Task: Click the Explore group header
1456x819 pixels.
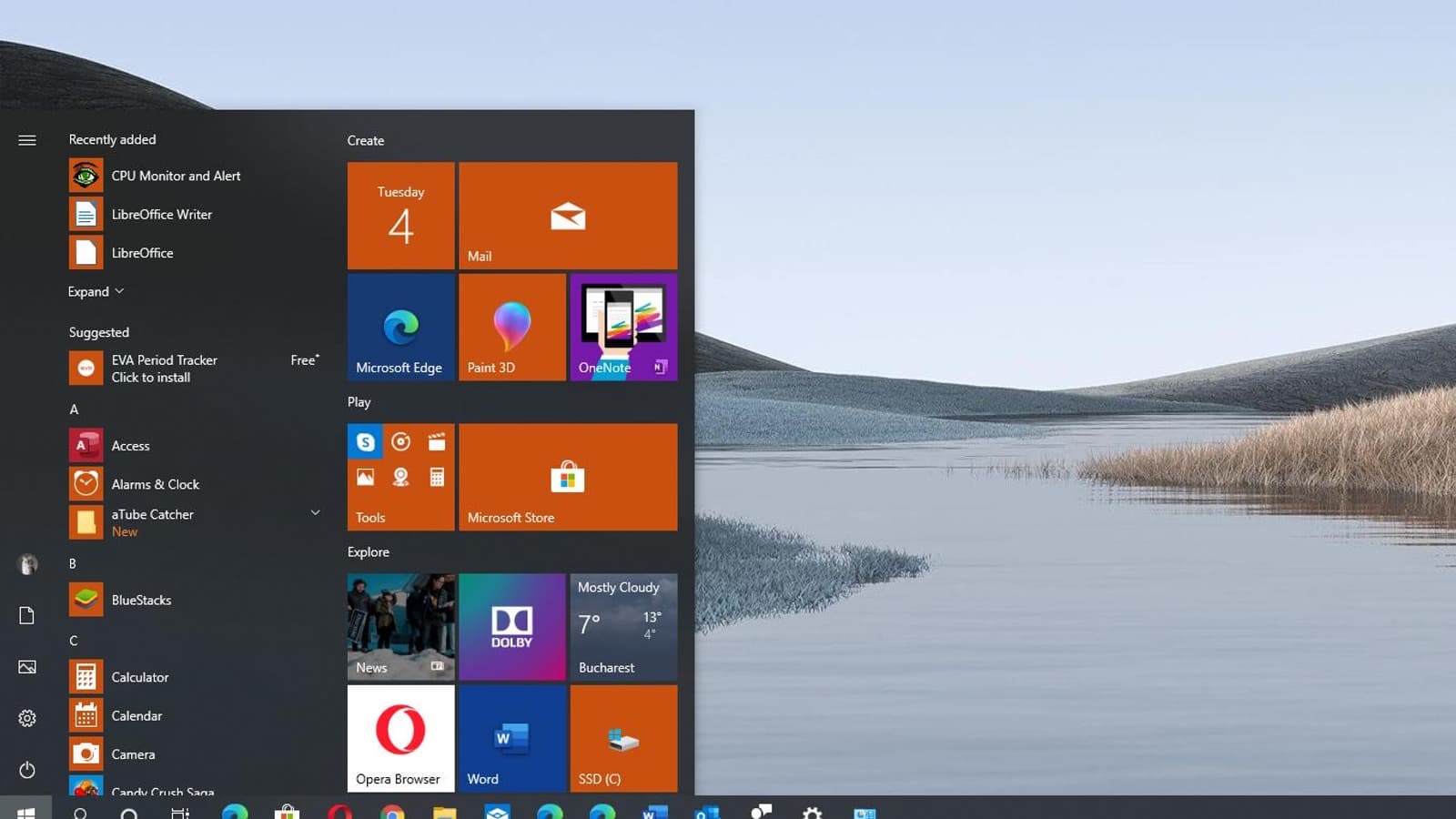Action: (368, 551)
